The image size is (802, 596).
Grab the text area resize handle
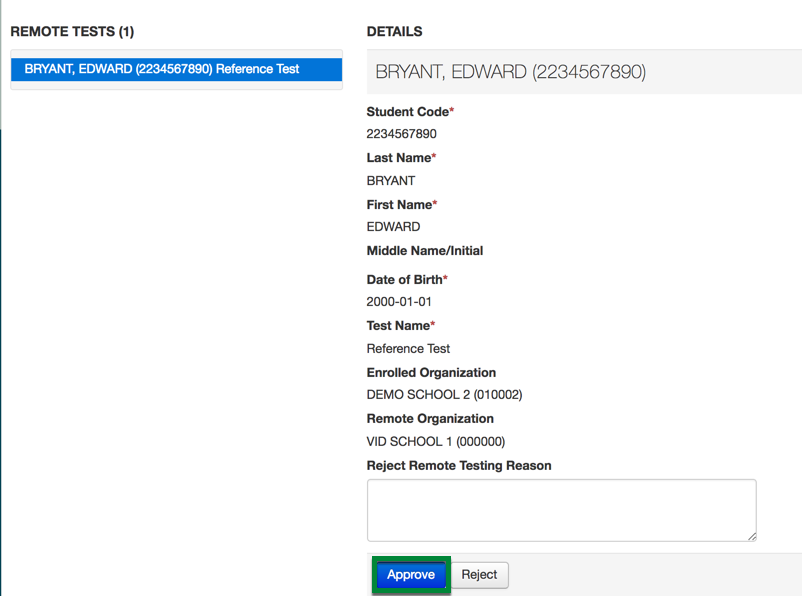click(751, 535)
